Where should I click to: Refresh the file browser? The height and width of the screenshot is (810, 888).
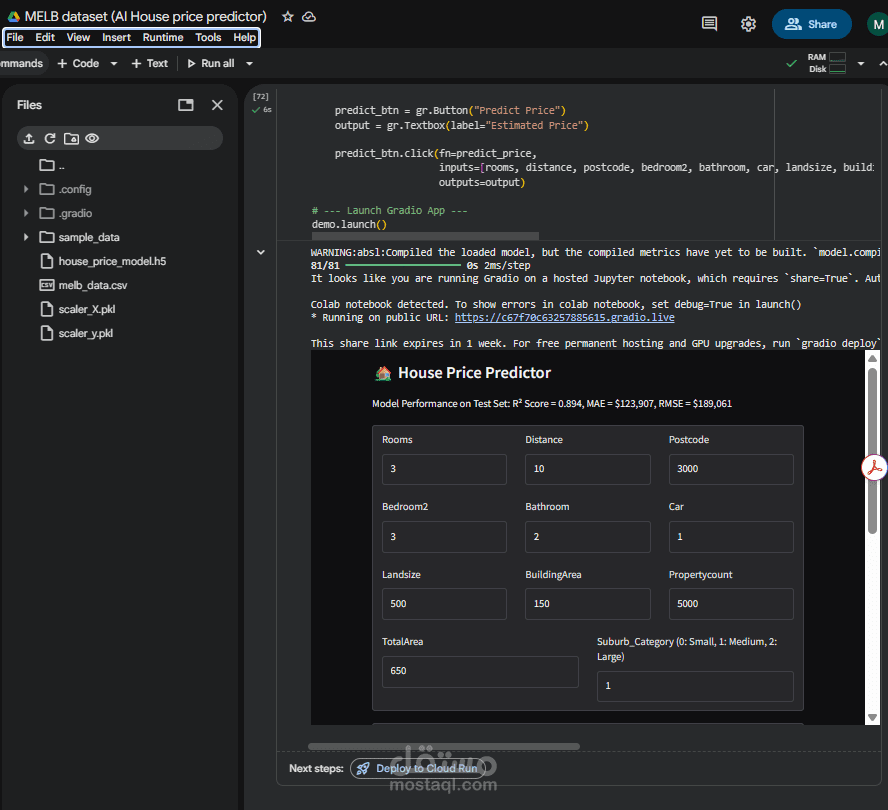(x=50, y=138)
